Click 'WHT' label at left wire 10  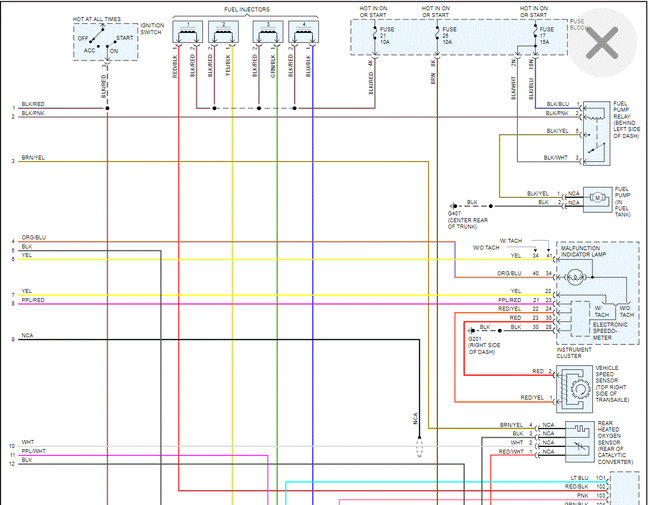(x=28, y=442)
